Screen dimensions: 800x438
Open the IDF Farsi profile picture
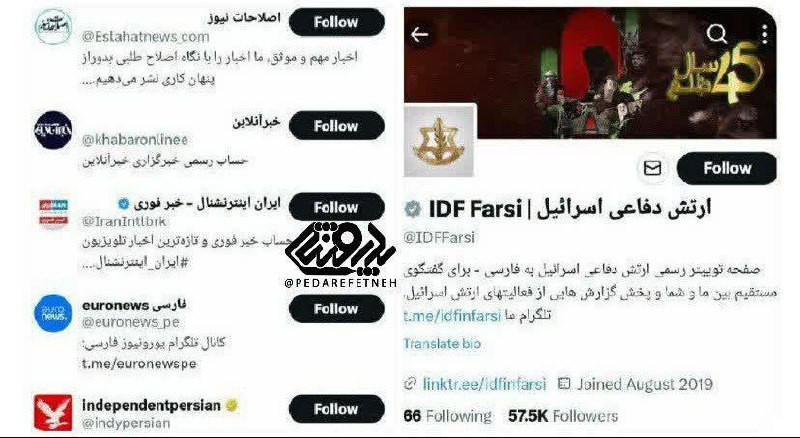tap(439, 141)
